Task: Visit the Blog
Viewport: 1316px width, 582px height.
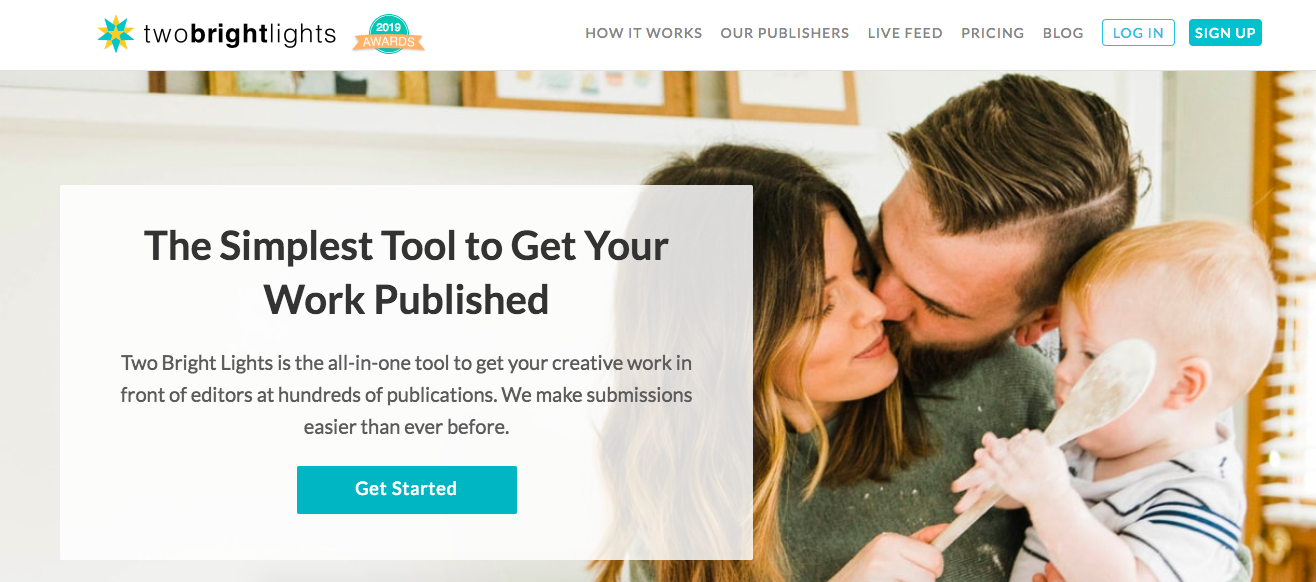Action: pyautogui.click(x=1063, y=33)
